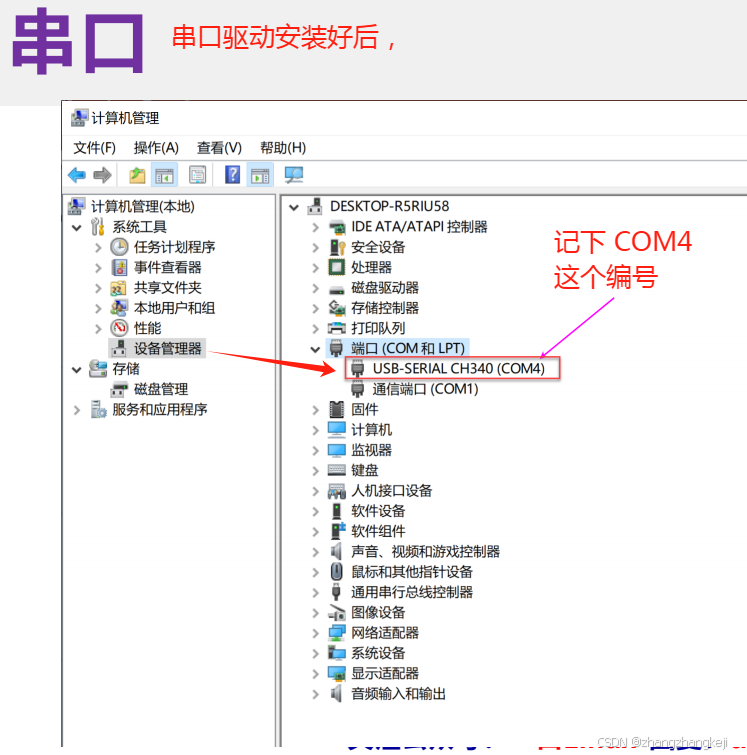This screenshot has width=747, height=755.
Task: Click the 事件查看器 icon
Action: click(119, 267)
